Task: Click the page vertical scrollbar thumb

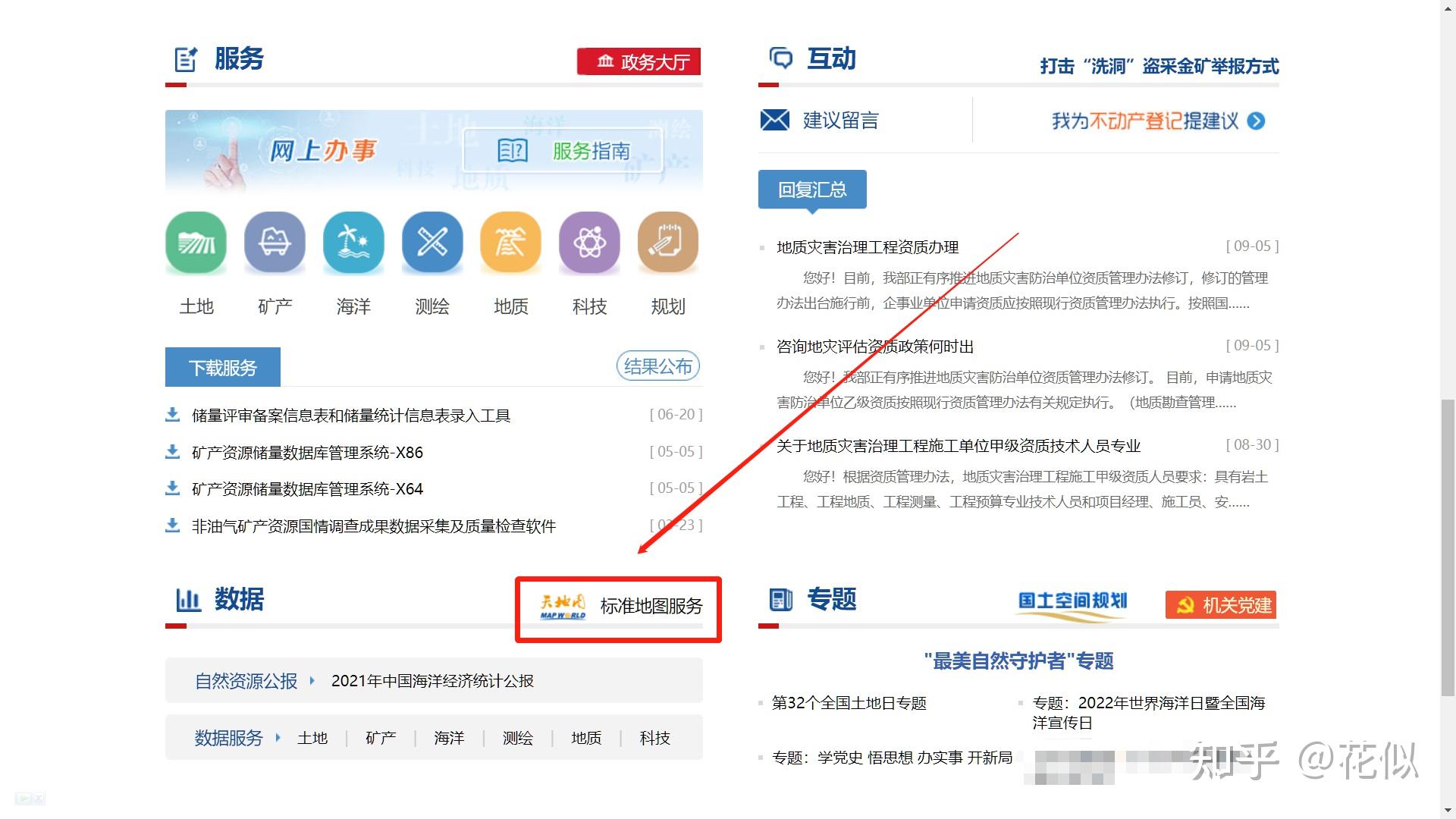Action: tap(1447, 546)
